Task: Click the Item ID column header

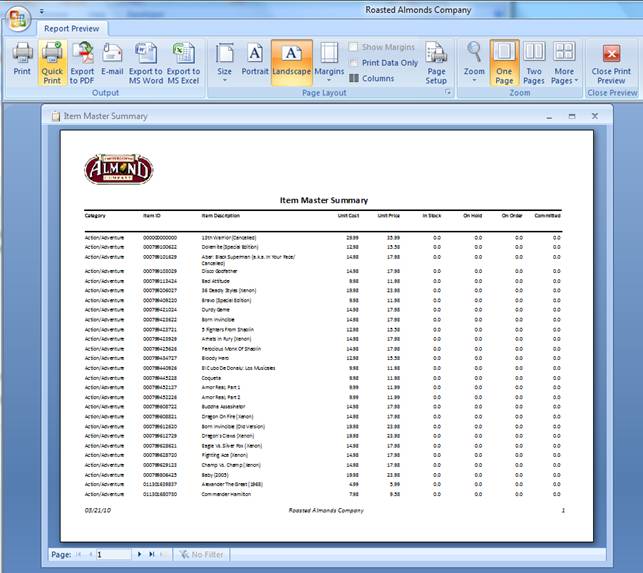Action: (x=152, y=215)
